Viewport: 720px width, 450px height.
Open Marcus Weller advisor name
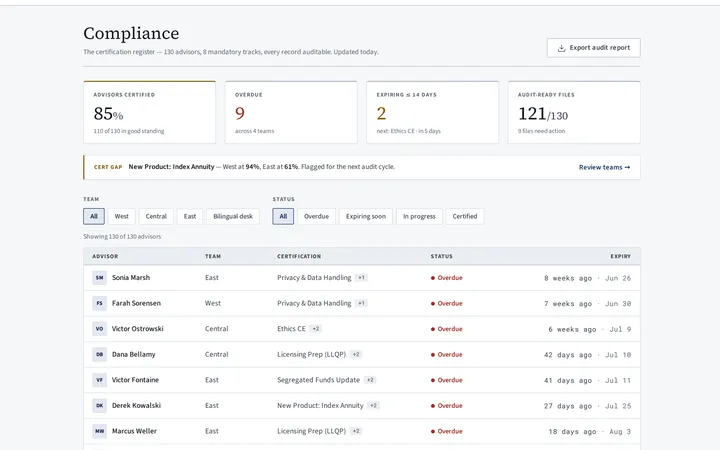pyautogui.click(x=135, y=431)
